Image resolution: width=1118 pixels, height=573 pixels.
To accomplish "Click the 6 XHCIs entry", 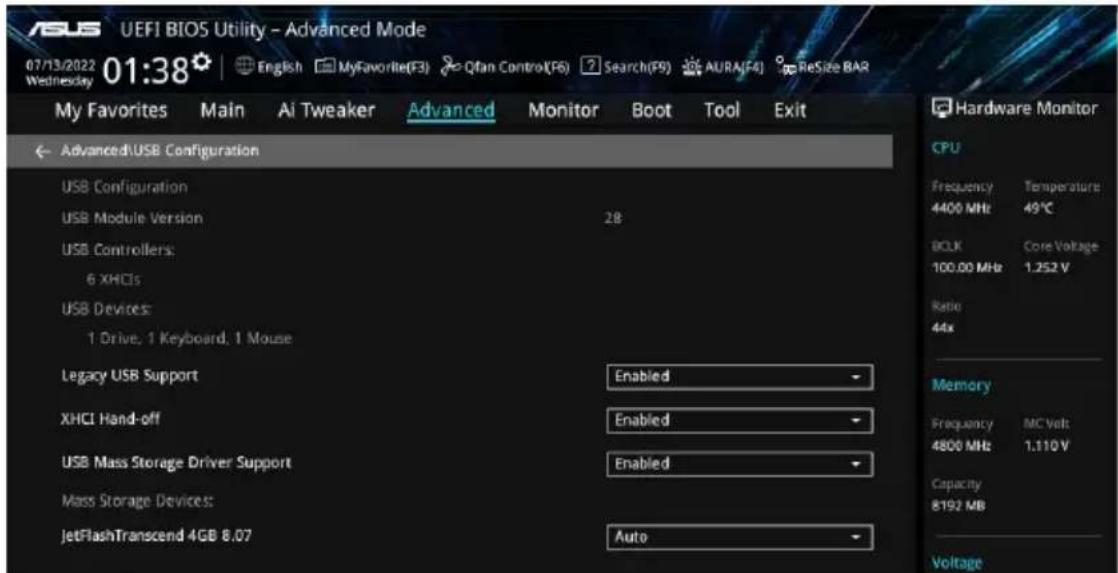I will point(113,279).
